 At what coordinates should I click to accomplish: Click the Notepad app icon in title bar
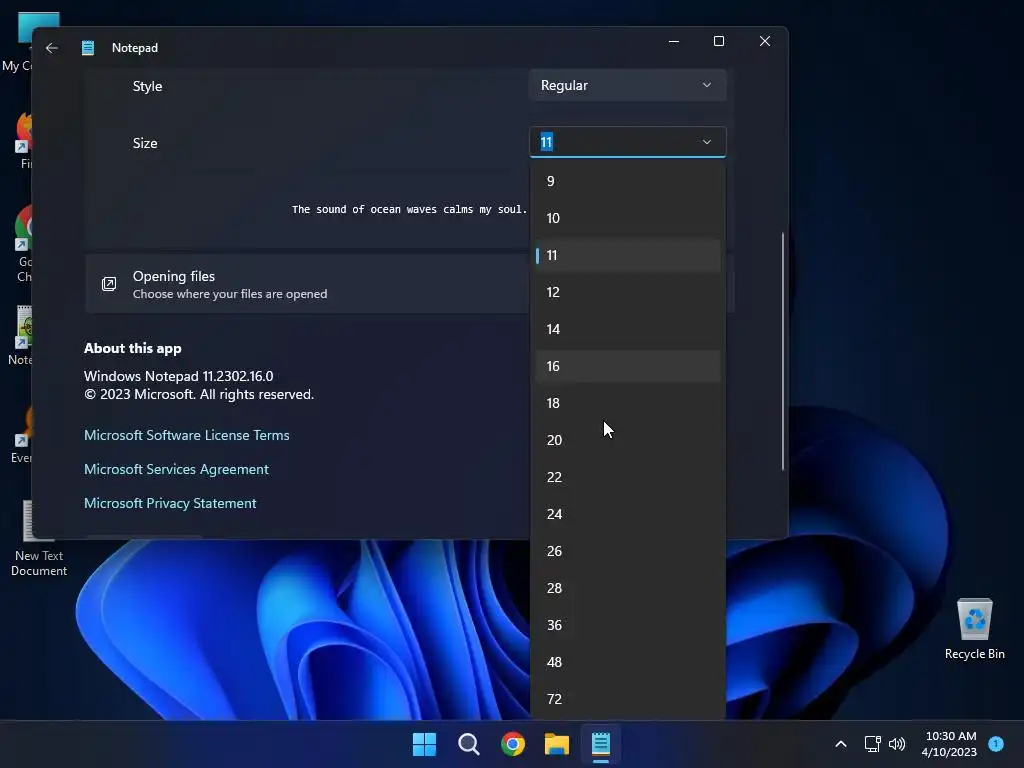click(88, 48)
